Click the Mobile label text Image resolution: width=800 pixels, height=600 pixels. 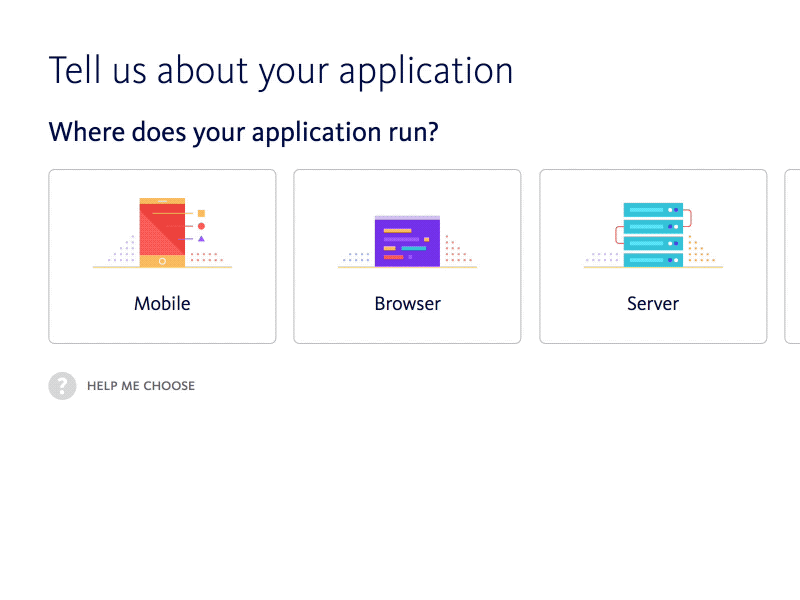[x=162, y=303]
